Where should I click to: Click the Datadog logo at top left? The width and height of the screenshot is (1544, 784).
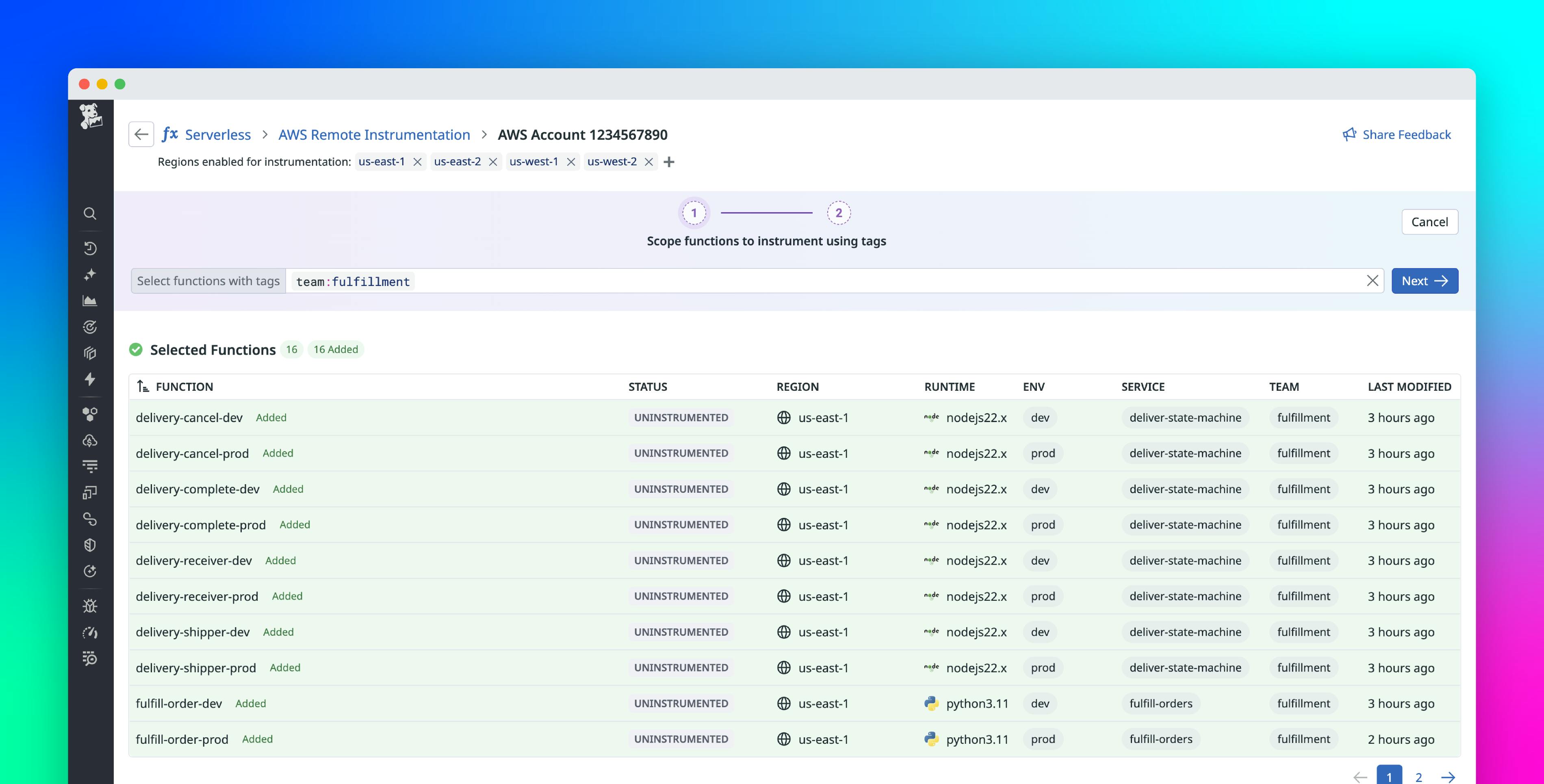pos(91,117)
